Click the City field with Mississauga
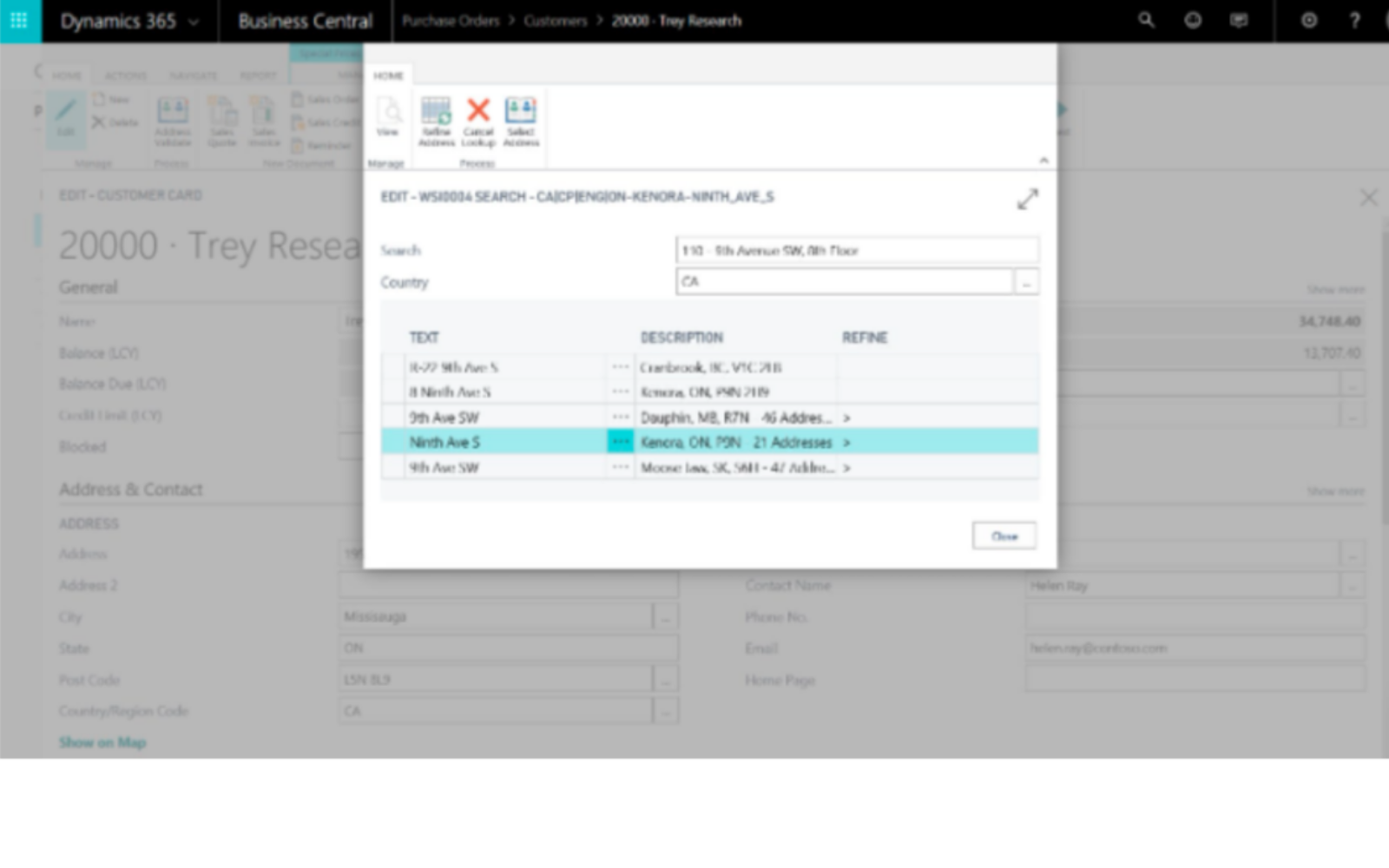Viewport: 1389px width, 868px height. (496, 616)
